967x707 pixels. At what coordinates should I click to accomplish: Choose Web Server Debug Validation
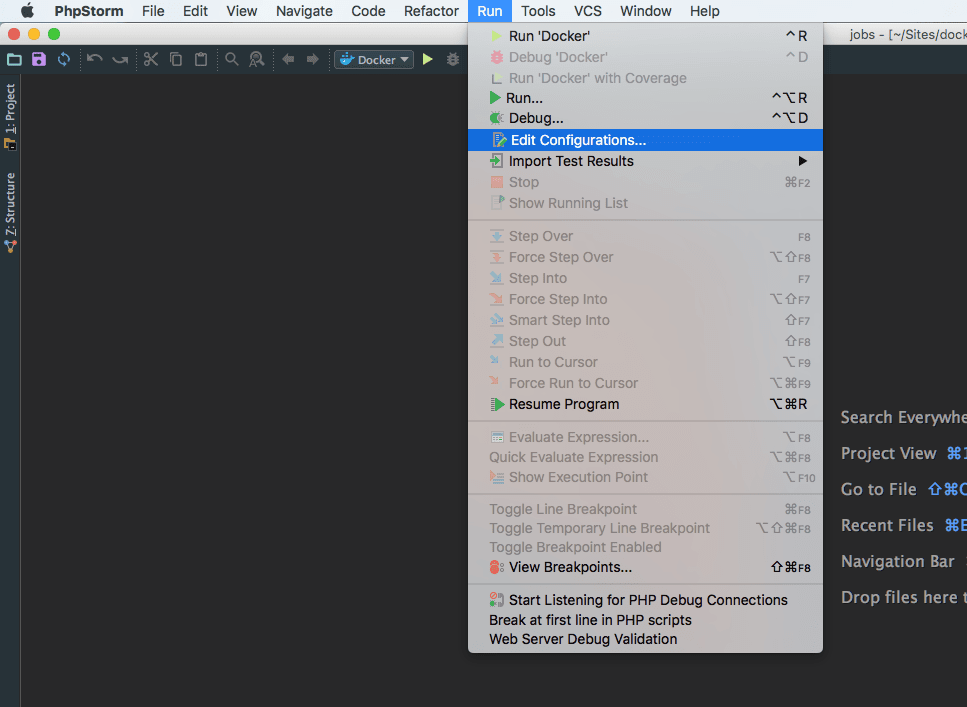[645, 639]
